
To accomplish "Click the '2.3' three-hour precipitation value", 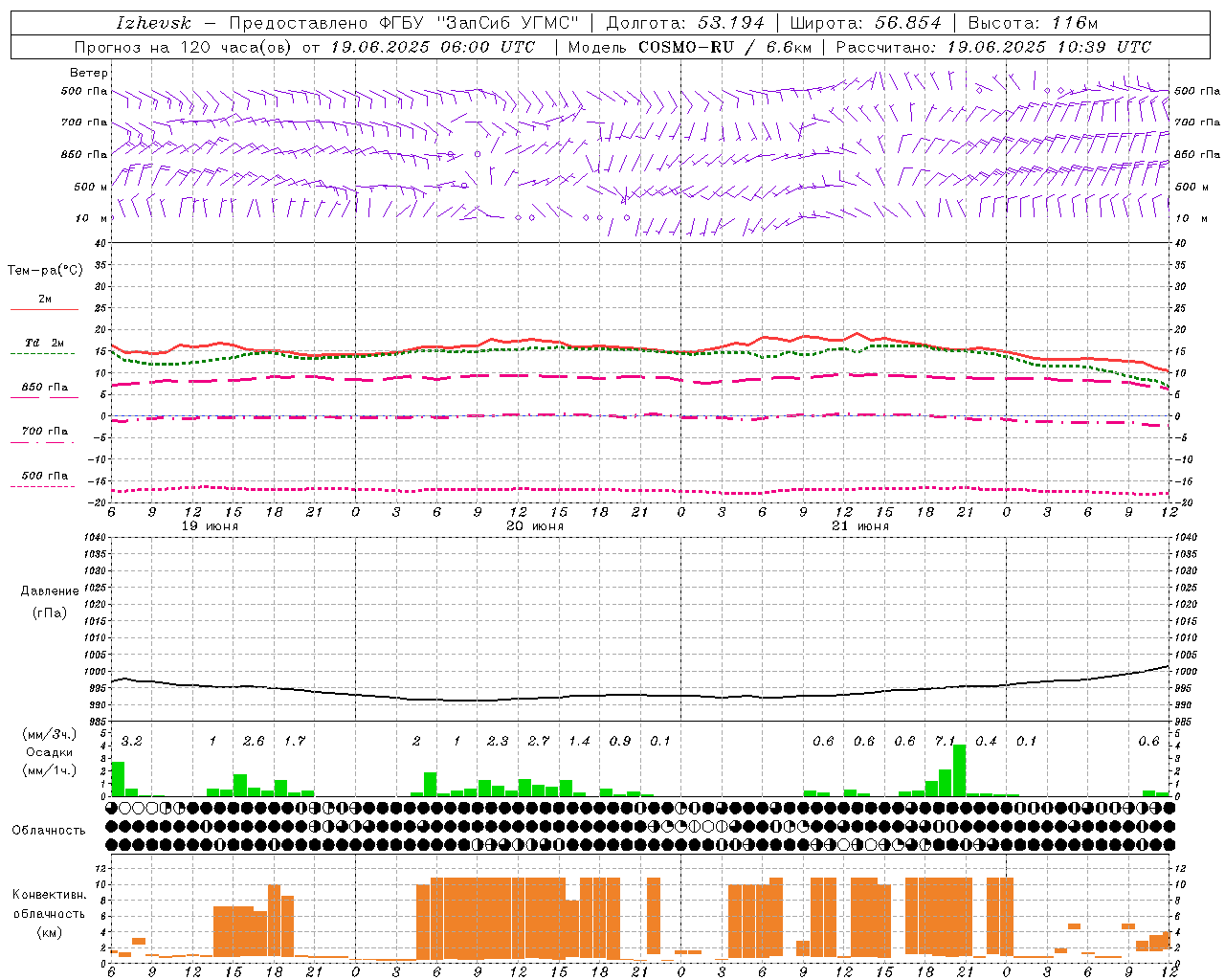I will point(498,741).
